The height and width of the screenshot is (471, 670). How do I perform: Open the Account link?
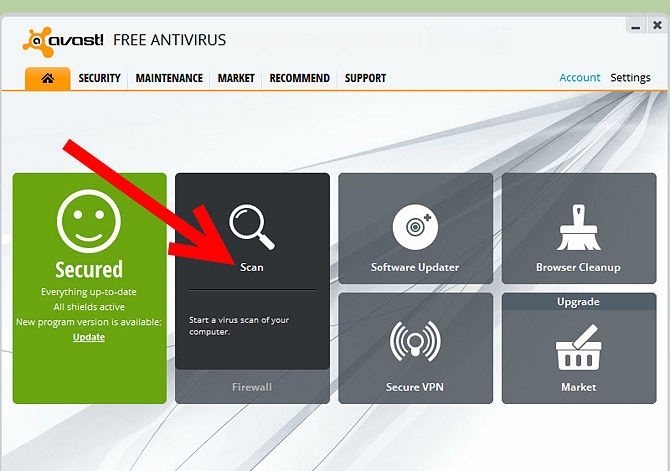[x=579, y=78]
